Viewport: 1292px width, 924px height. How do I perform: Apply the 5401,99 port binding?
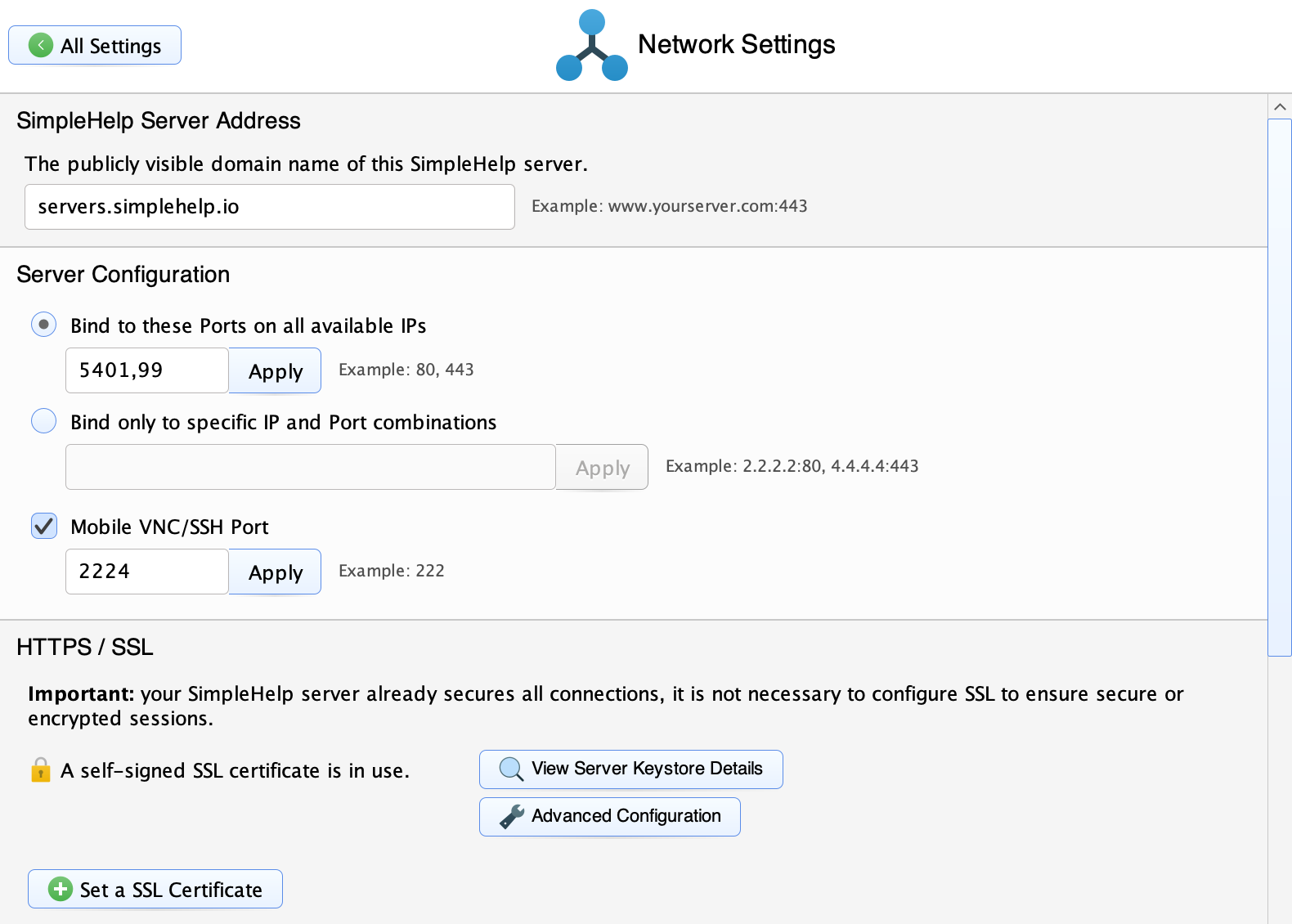pos(276,370)
